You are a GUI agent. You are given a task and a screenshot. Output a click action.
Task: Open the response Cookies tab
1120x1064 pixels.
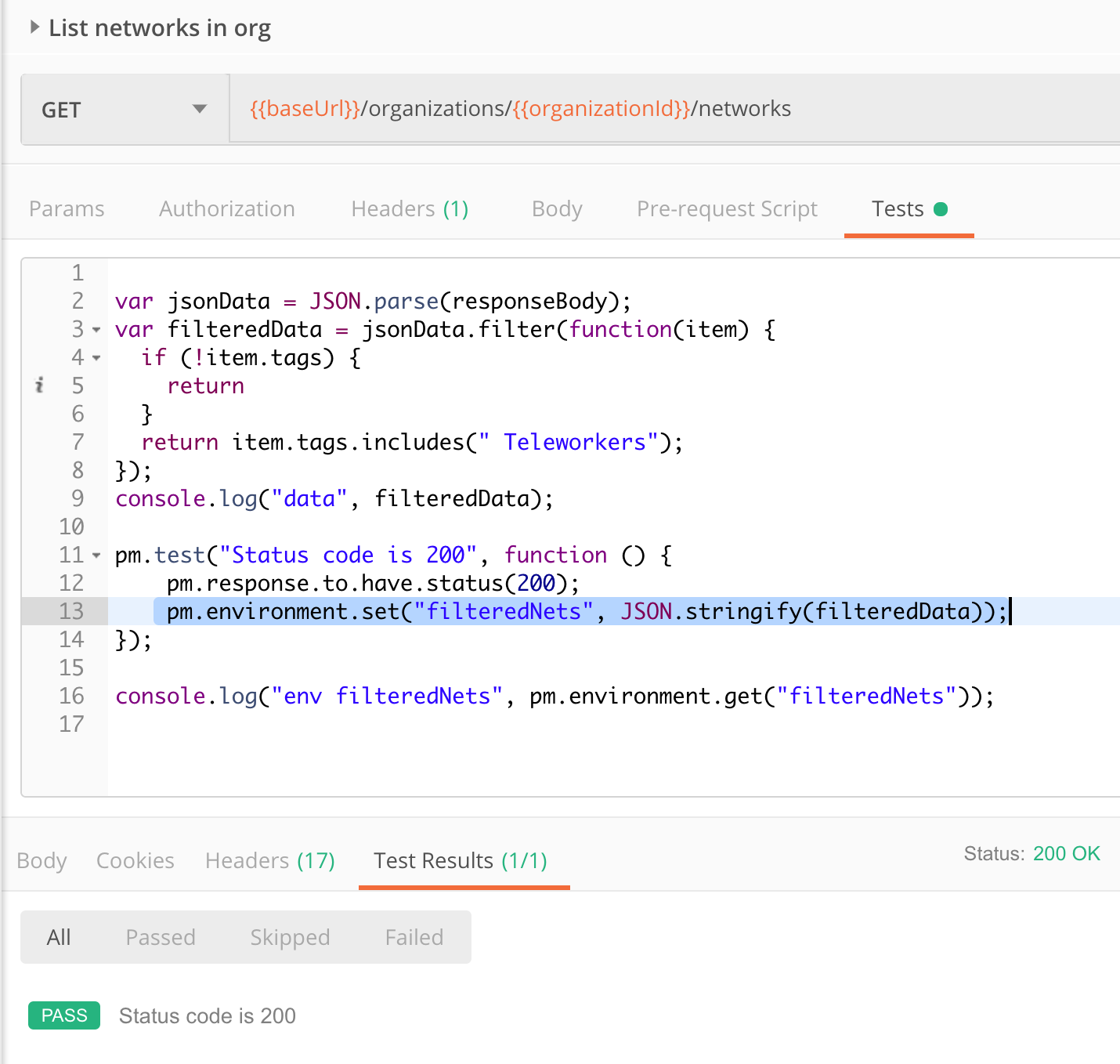[x=135, y=861]
